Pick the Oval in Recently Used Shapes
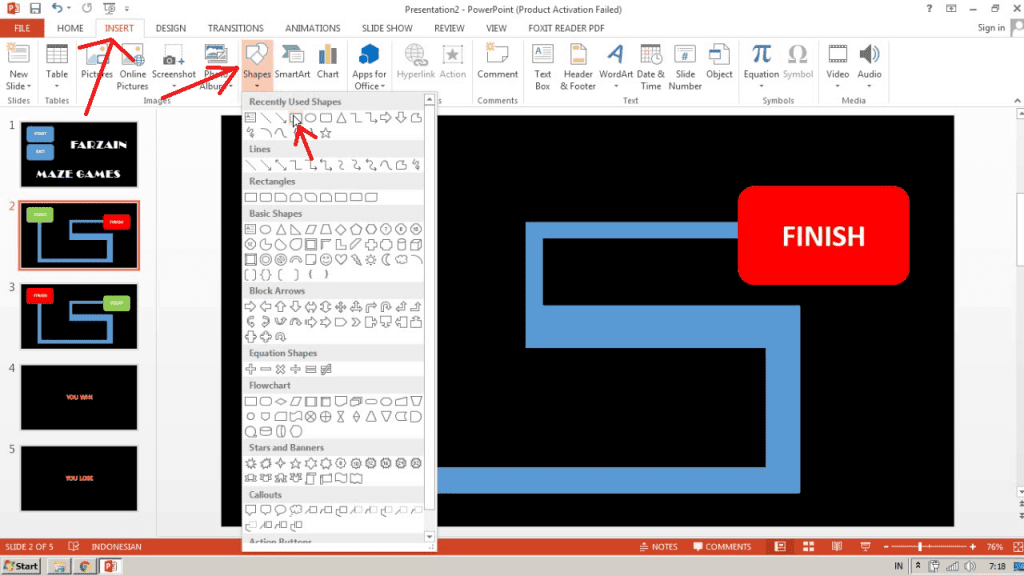Viewport: 1024px width, 576px height. (311, 118)
